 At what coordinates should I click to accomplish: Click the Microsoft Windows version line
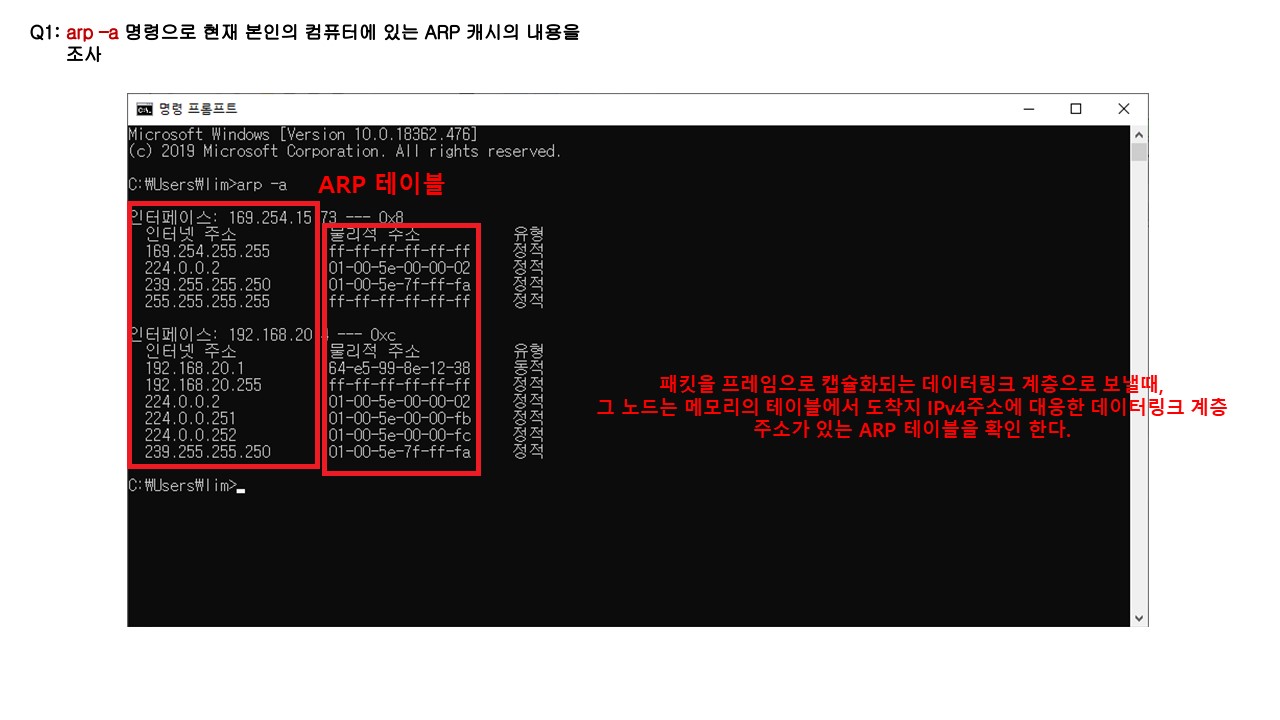[303, 134]
